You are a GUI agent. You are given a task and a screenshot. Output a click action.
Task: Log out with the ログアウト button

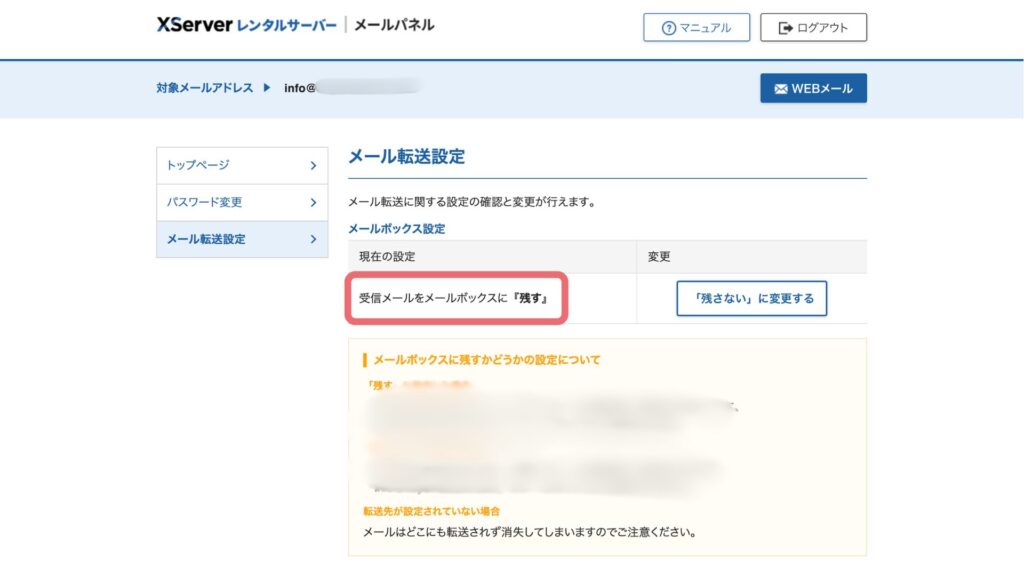coord(813,28)
